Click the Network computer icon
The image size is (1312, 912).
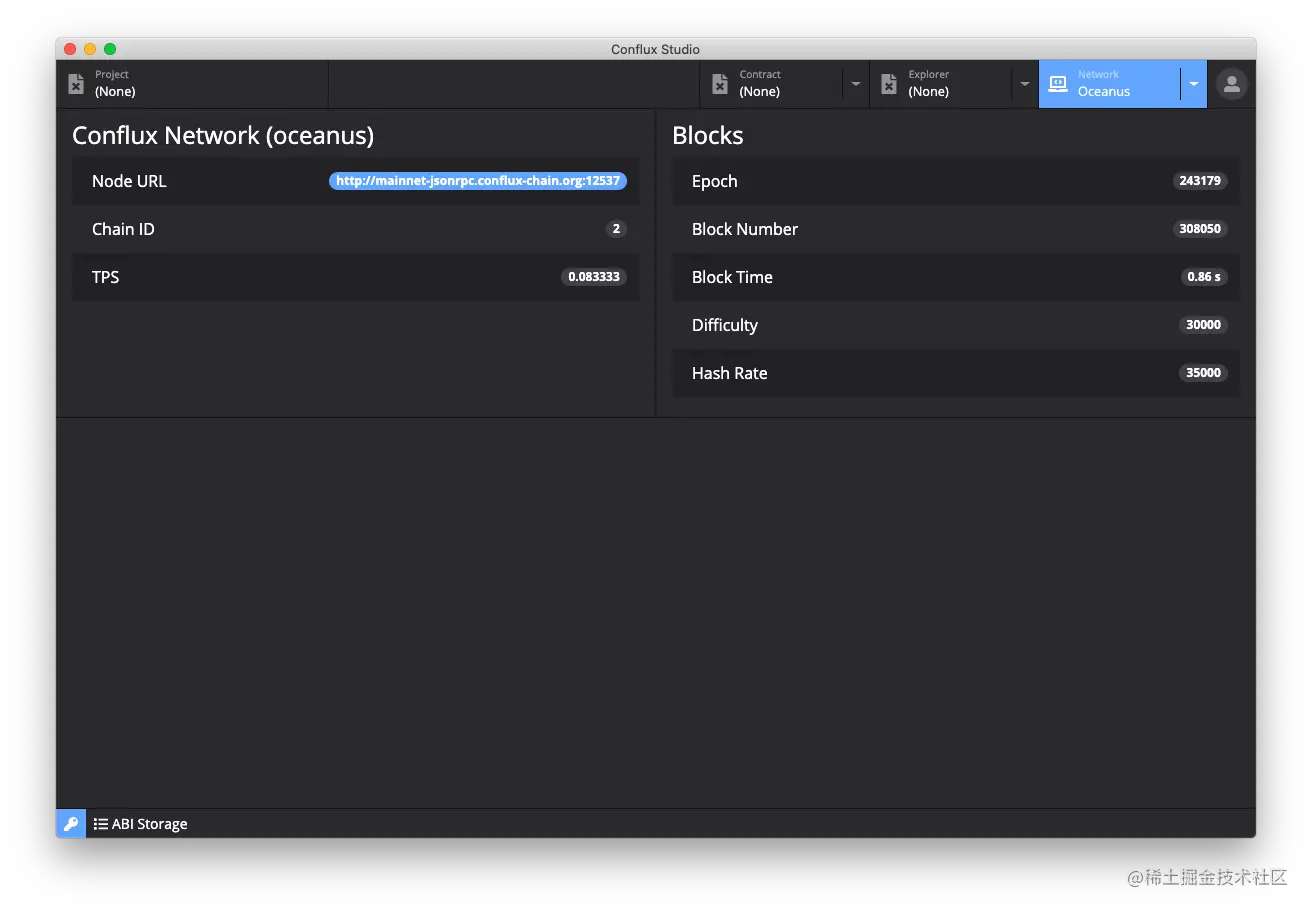(1058, 84)
